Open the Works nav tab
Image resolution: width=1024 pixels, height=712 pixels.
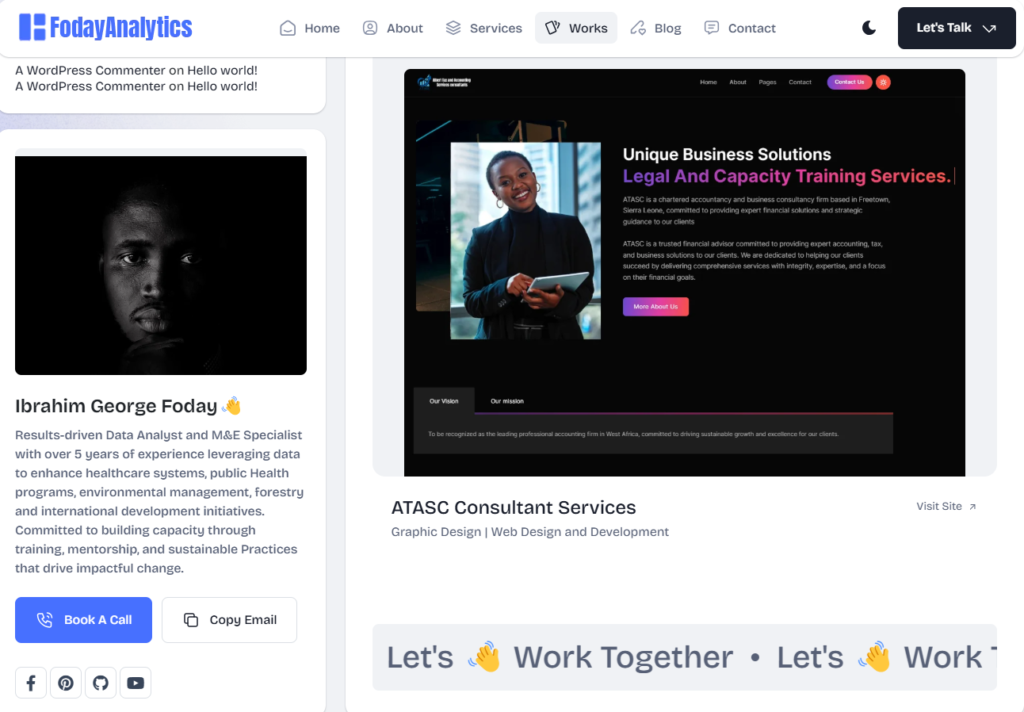tap(576, 28)
